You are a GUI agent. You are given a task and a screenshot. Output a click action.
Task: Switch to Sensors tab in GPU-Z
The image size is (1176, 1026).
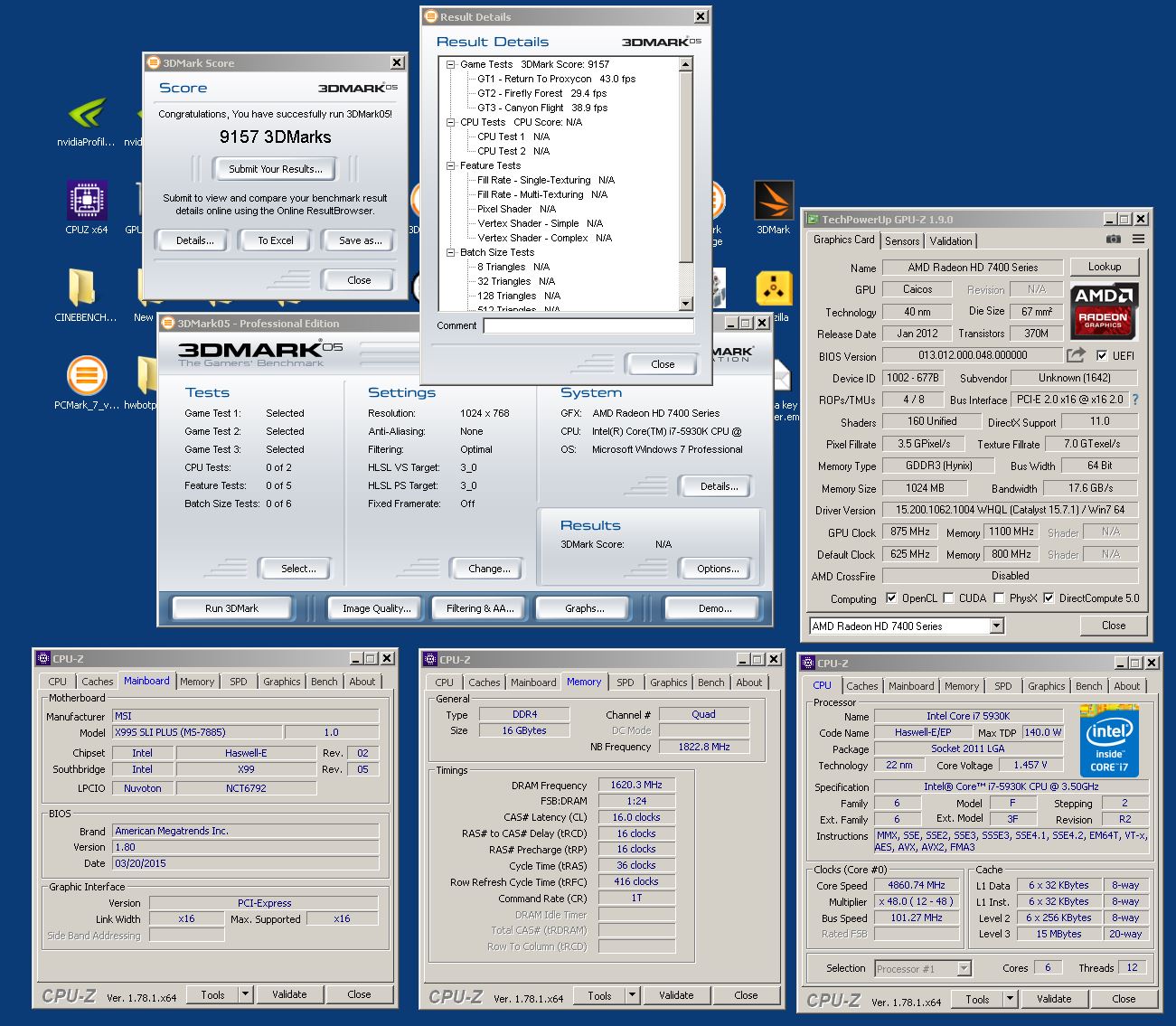[x=902, y=241]
